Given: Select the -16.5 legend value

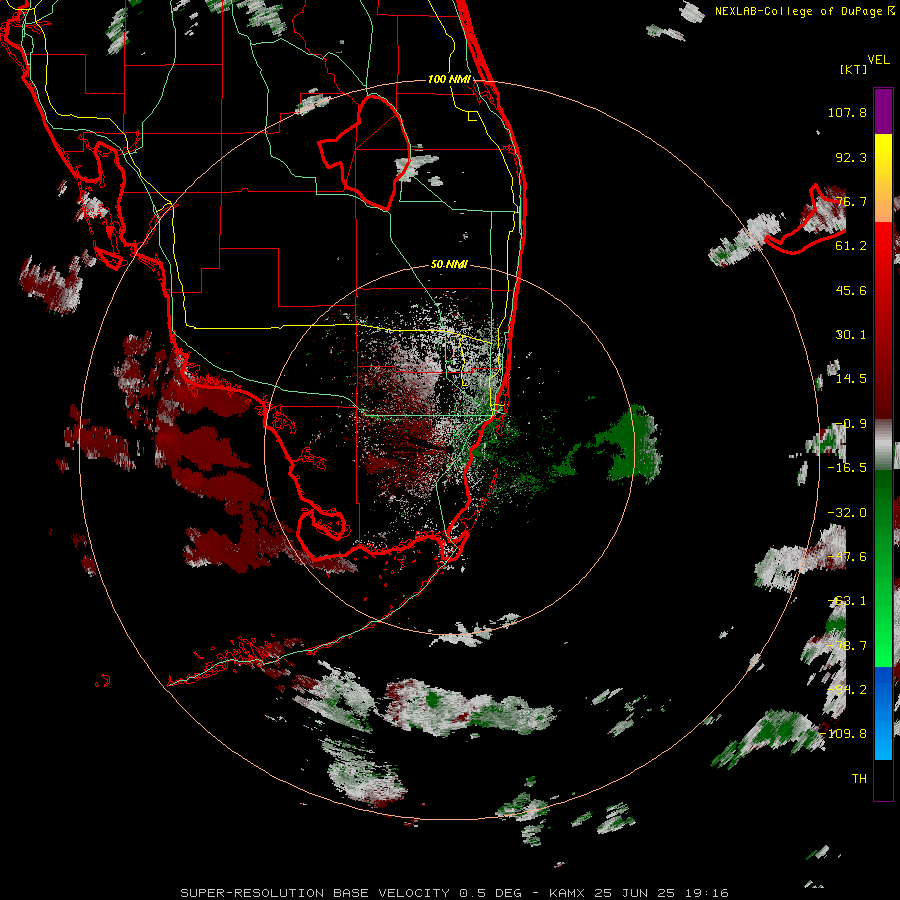Looking at the screenshot, I should point(847,468).
